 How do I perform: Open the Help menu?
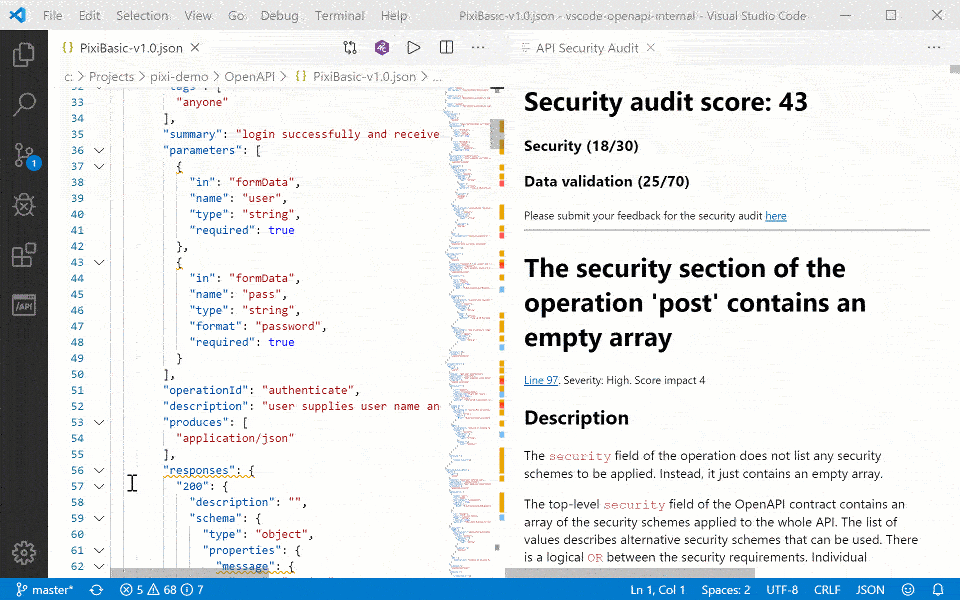[394, 15]
